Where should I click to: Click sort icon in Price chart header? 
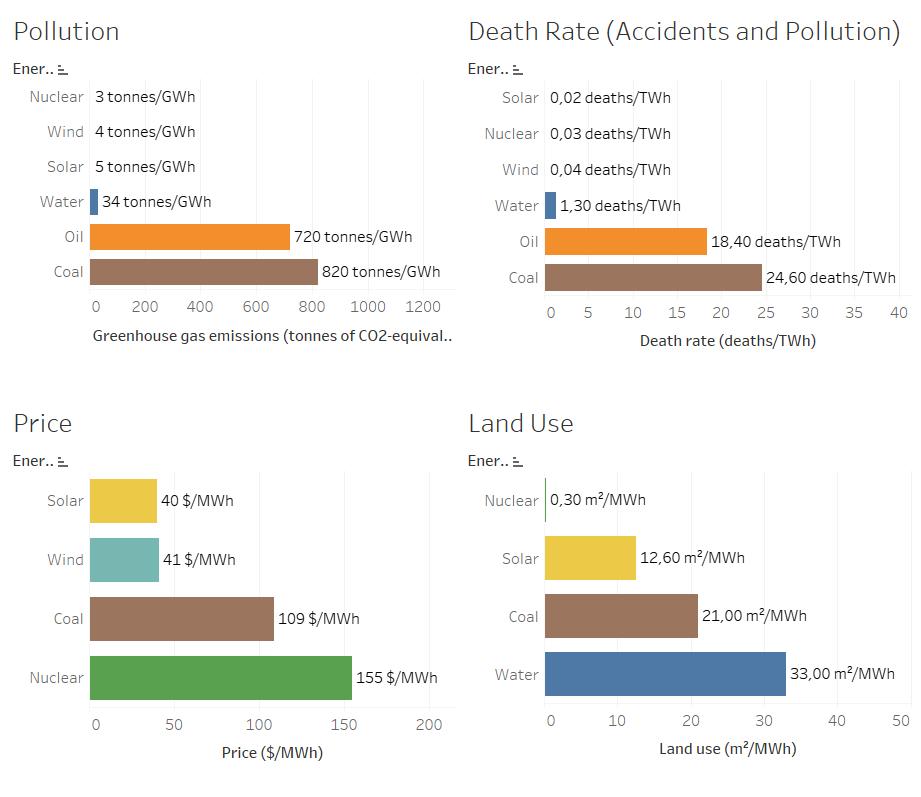point(62,462)
